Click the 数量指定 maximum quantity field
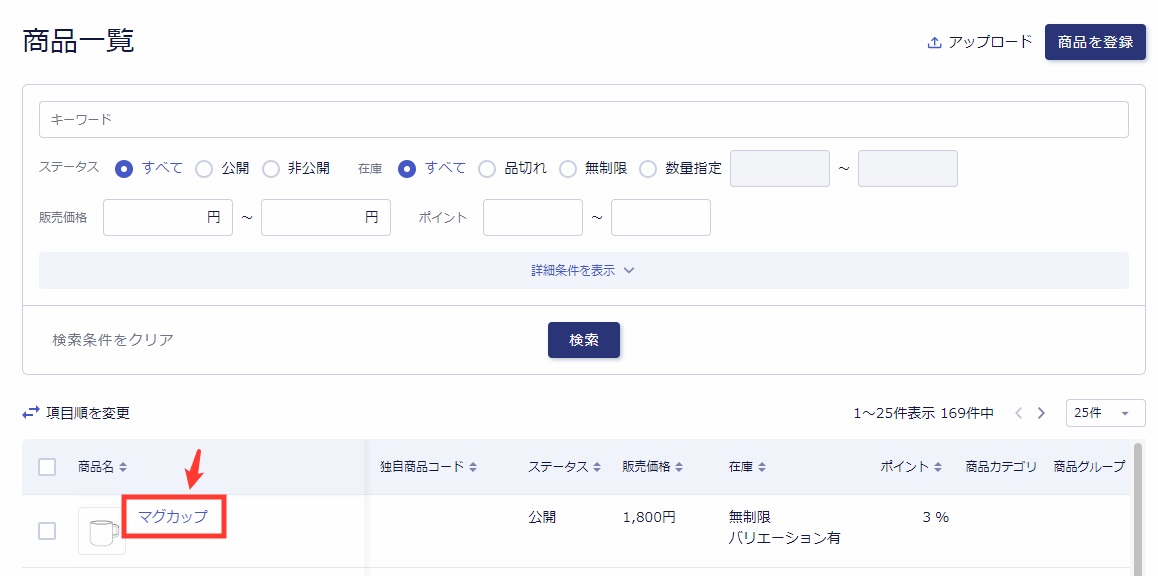 pos(908,168)
